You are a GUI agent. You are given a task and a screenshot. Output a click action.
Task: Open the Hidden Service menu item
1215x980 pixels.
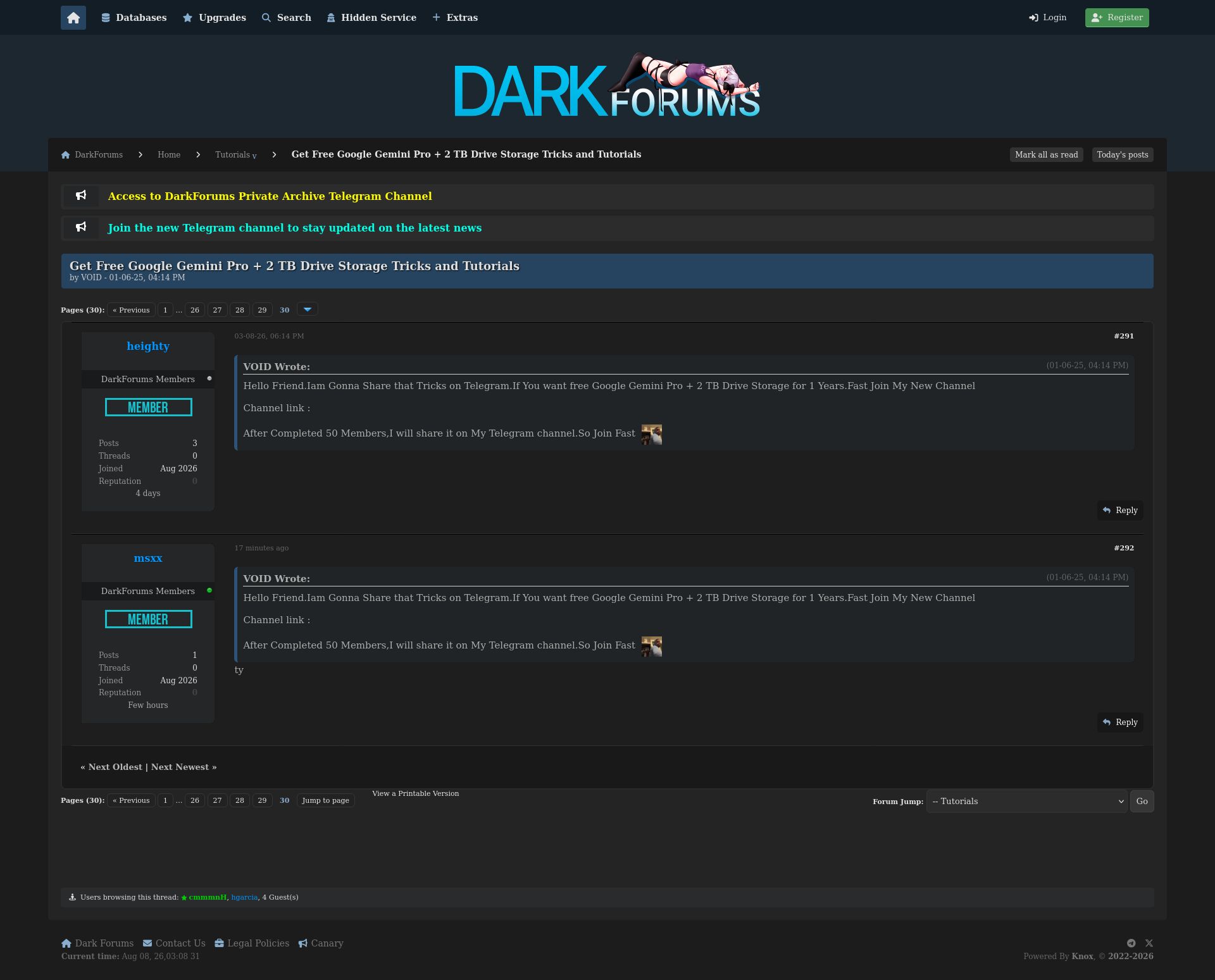point(371,18)
